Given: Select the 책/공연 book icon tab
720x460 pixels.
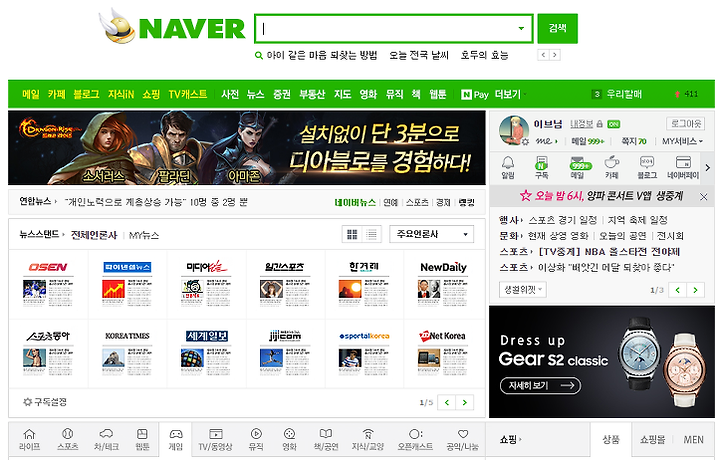Looking at the screenshot, I should 326,440.
